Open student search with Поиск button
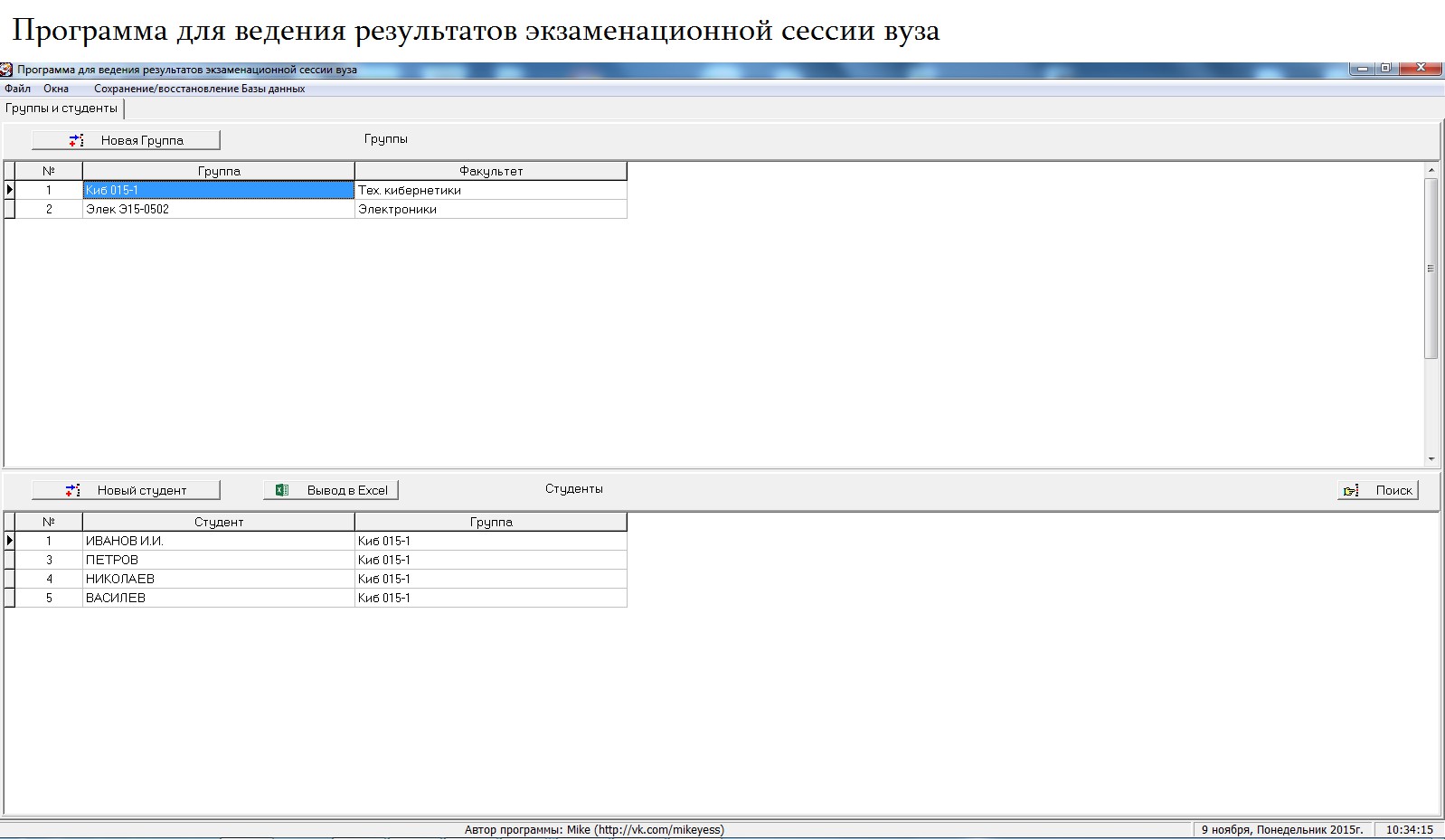This screenshot has width=1445, height=840. point(1378,490)
